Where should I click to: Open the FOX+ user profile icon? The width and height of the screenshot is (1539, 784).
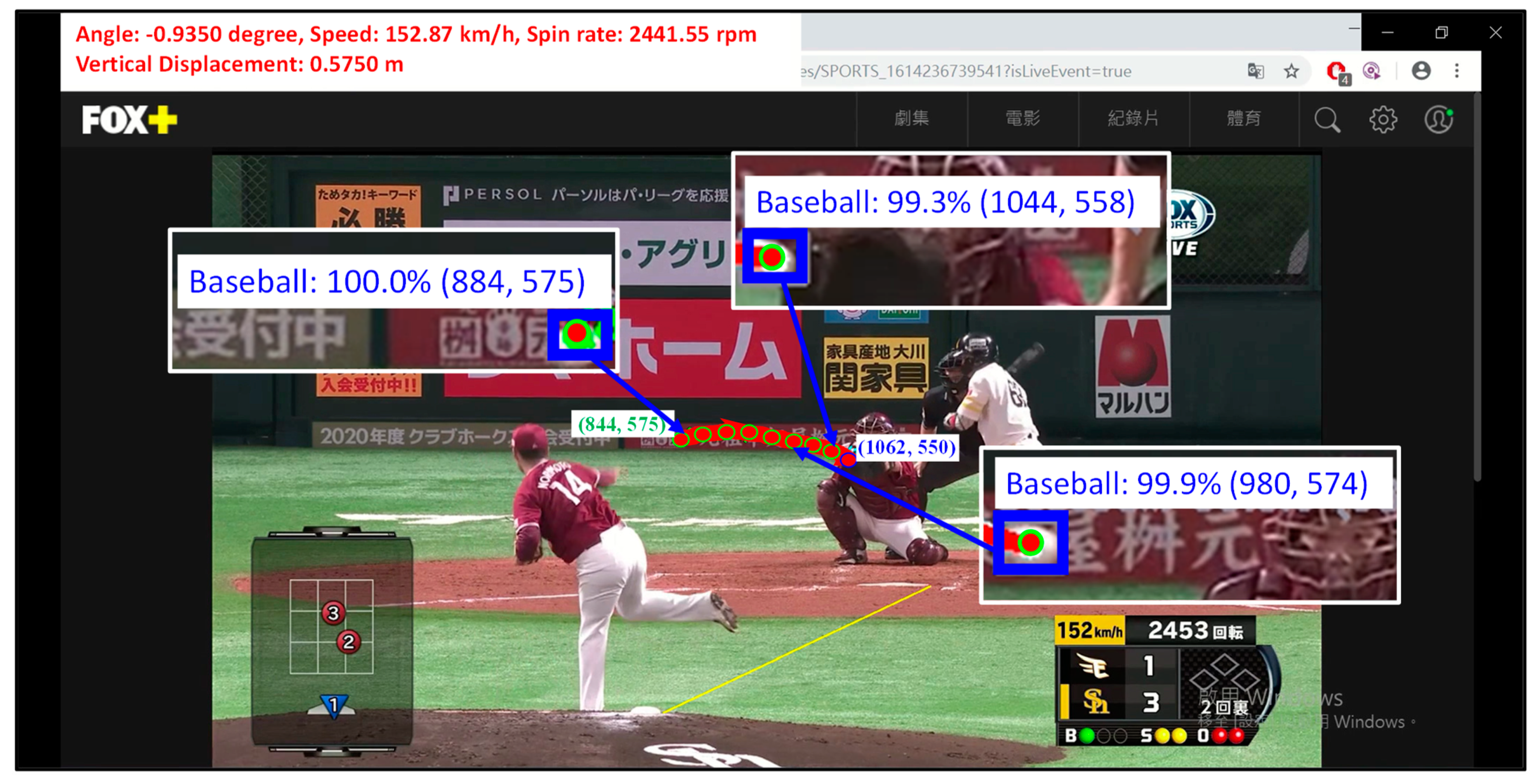[1438, 120]
